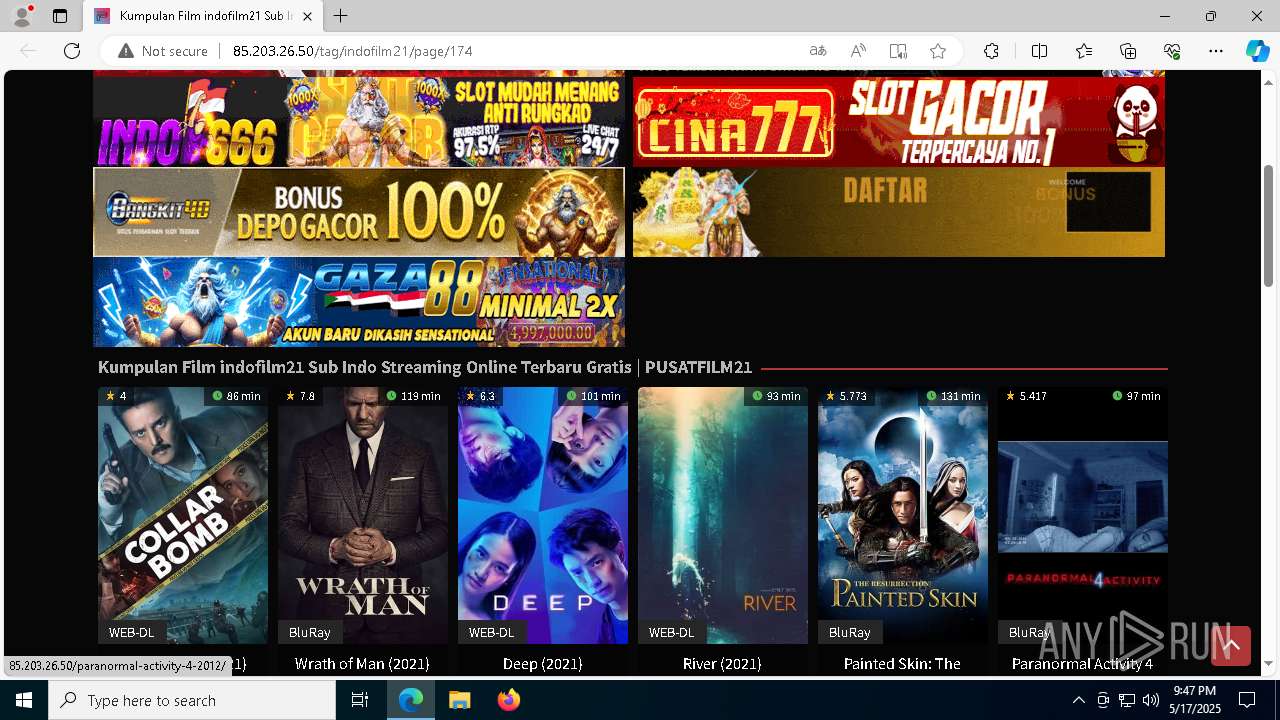Click WEB-DL badge on River
The image size is (1280, 720).
[672, 632]
